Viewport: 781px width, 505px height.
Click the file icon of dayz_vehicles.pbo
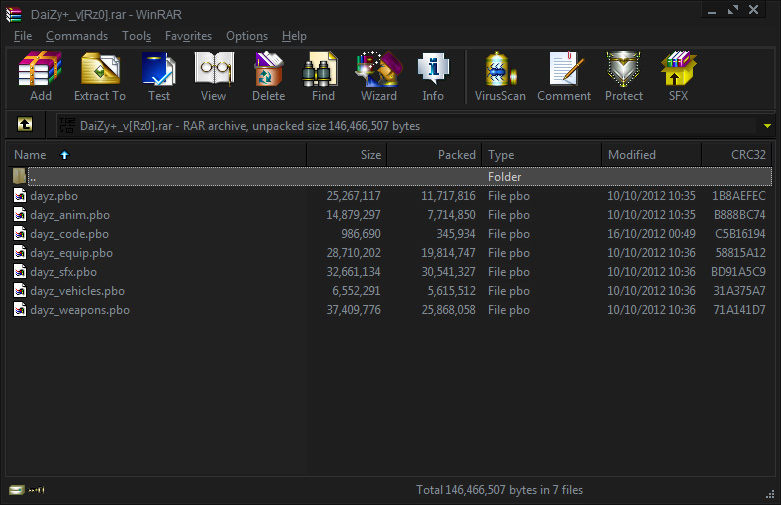(20, 290)
